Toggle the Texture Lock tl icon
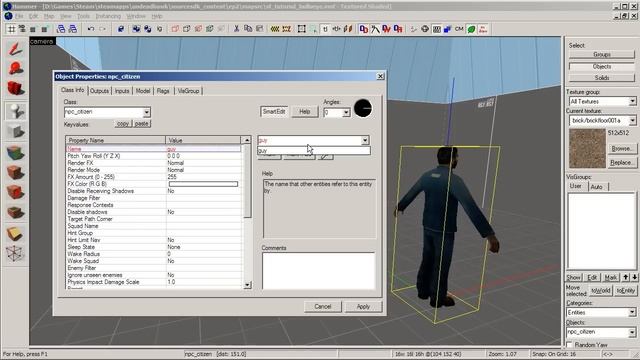This screenshot has width=640, height=360. tap(325, 29)
